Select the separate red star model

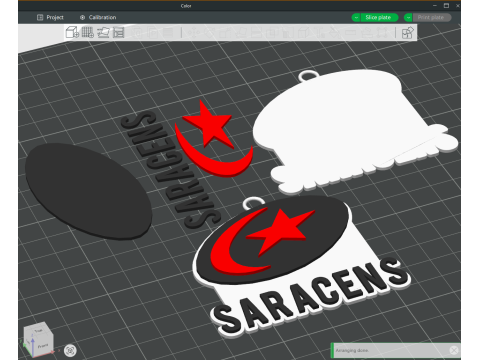[210, 124]
